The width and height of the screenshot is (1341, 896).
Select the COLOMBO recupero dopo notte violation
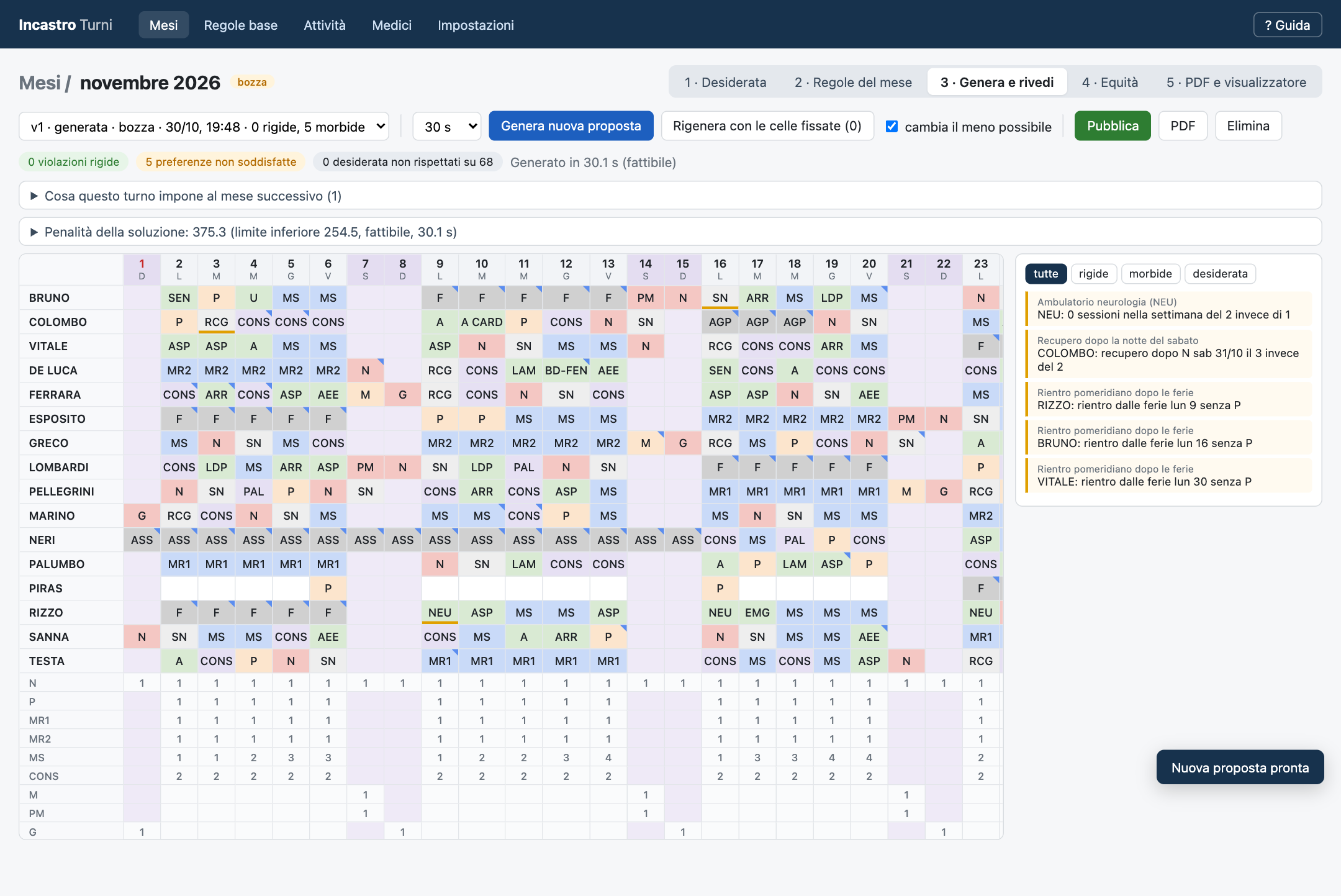pos(1169,354)
